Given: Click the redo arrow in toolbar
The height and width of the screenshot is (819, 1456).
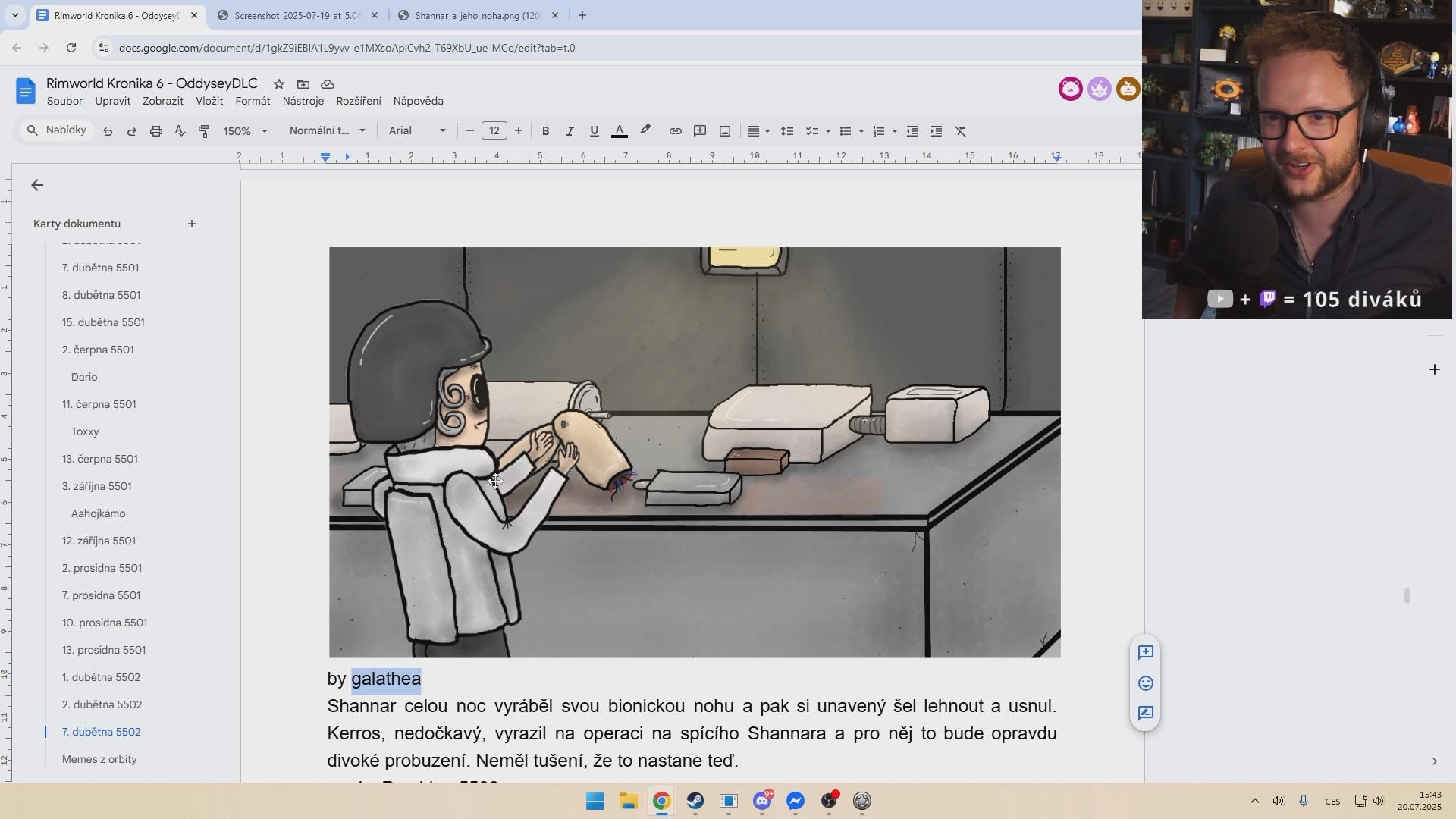Looking at the screenshot, I should coord(132,131).
